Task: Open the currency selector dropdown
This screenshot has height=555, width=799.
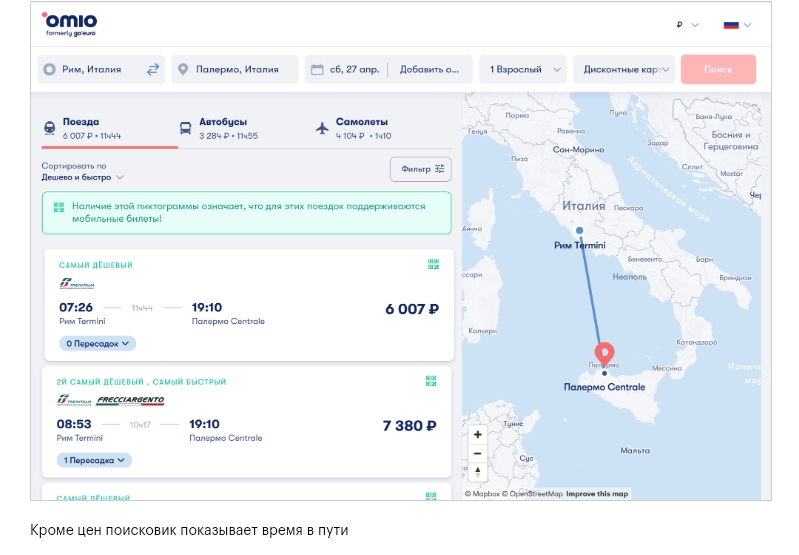Action: coord(687,24)
